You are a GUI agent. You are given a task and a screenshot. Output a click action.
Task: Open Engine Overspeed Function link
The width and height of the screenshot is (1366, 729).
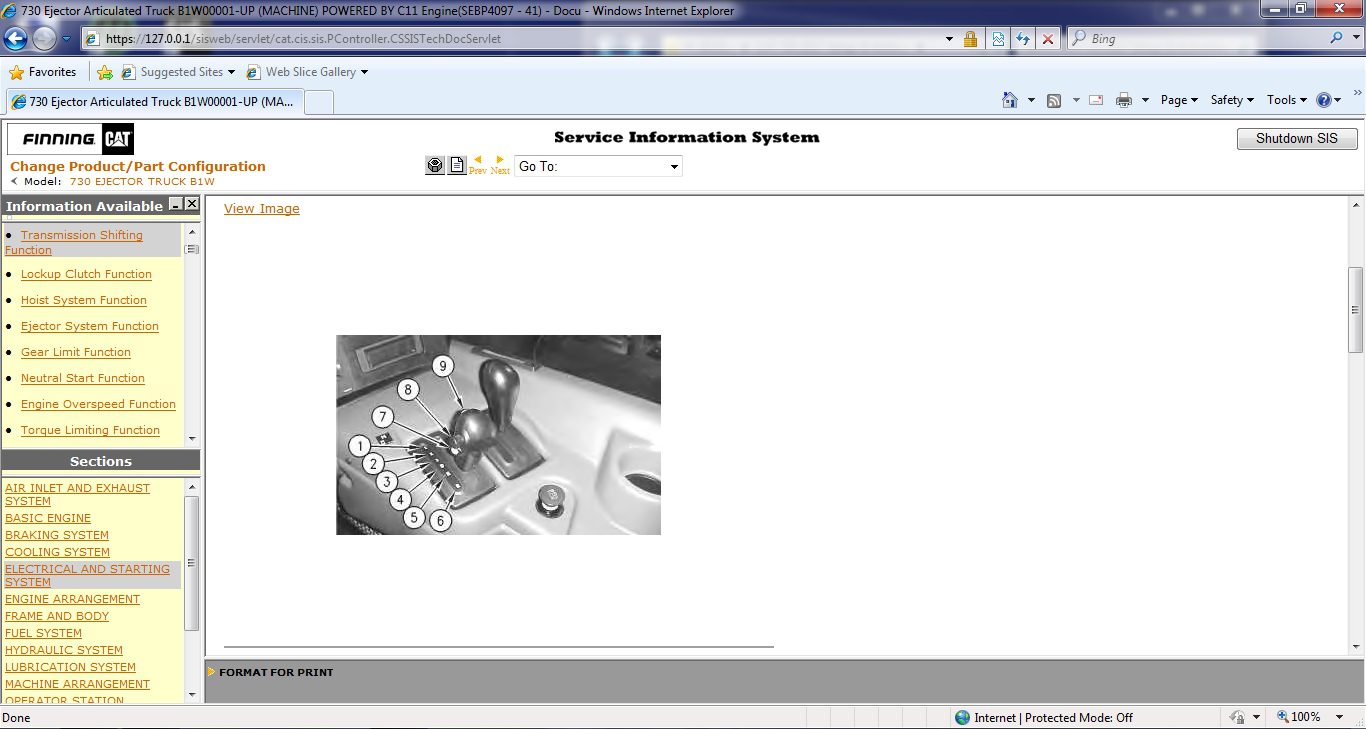coord(98,404)
